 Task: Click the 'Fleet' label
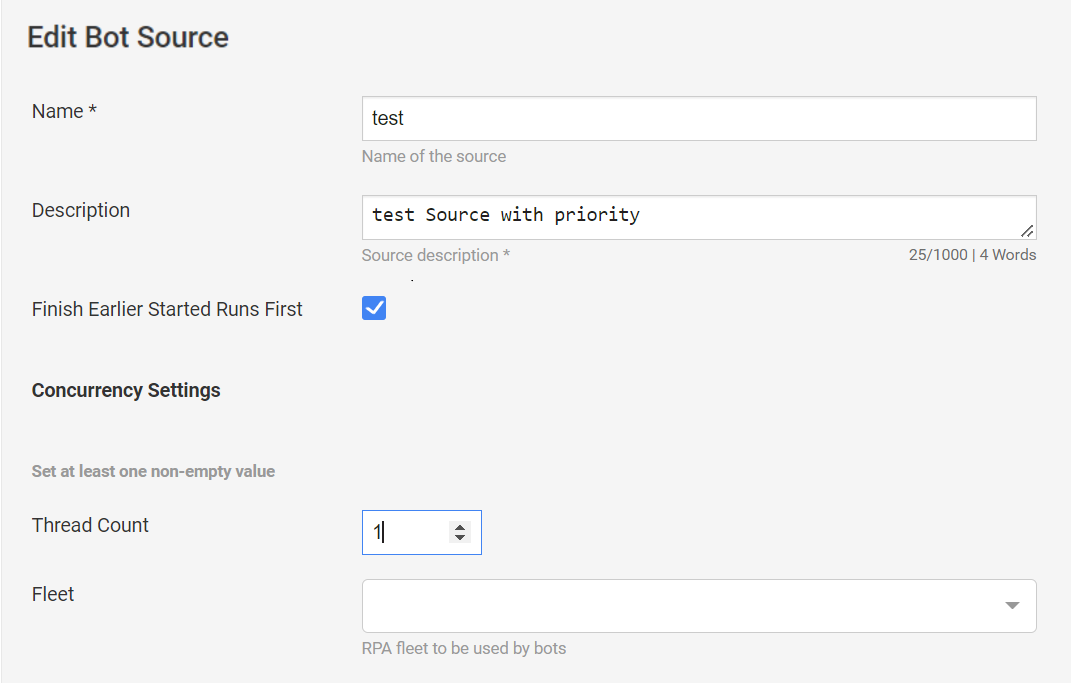click(53, 594)
